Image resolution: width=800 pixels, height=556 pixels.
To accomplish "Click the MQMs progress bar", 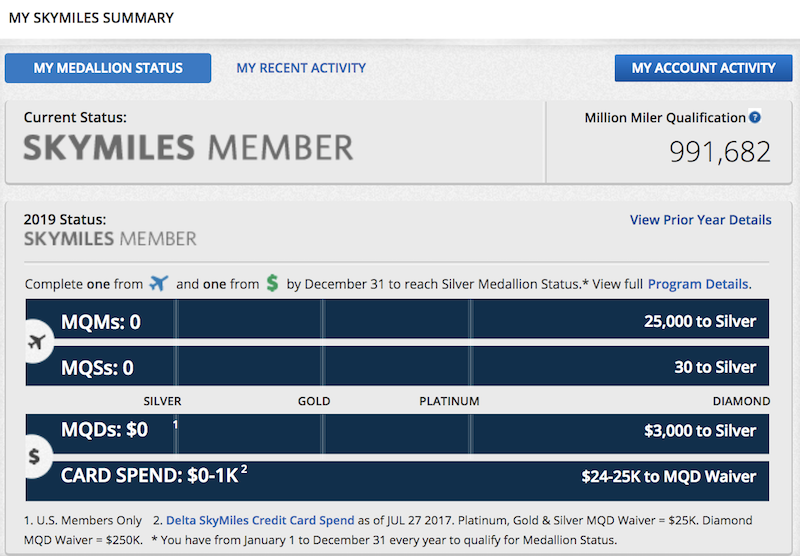I will [x=397, y=319].
